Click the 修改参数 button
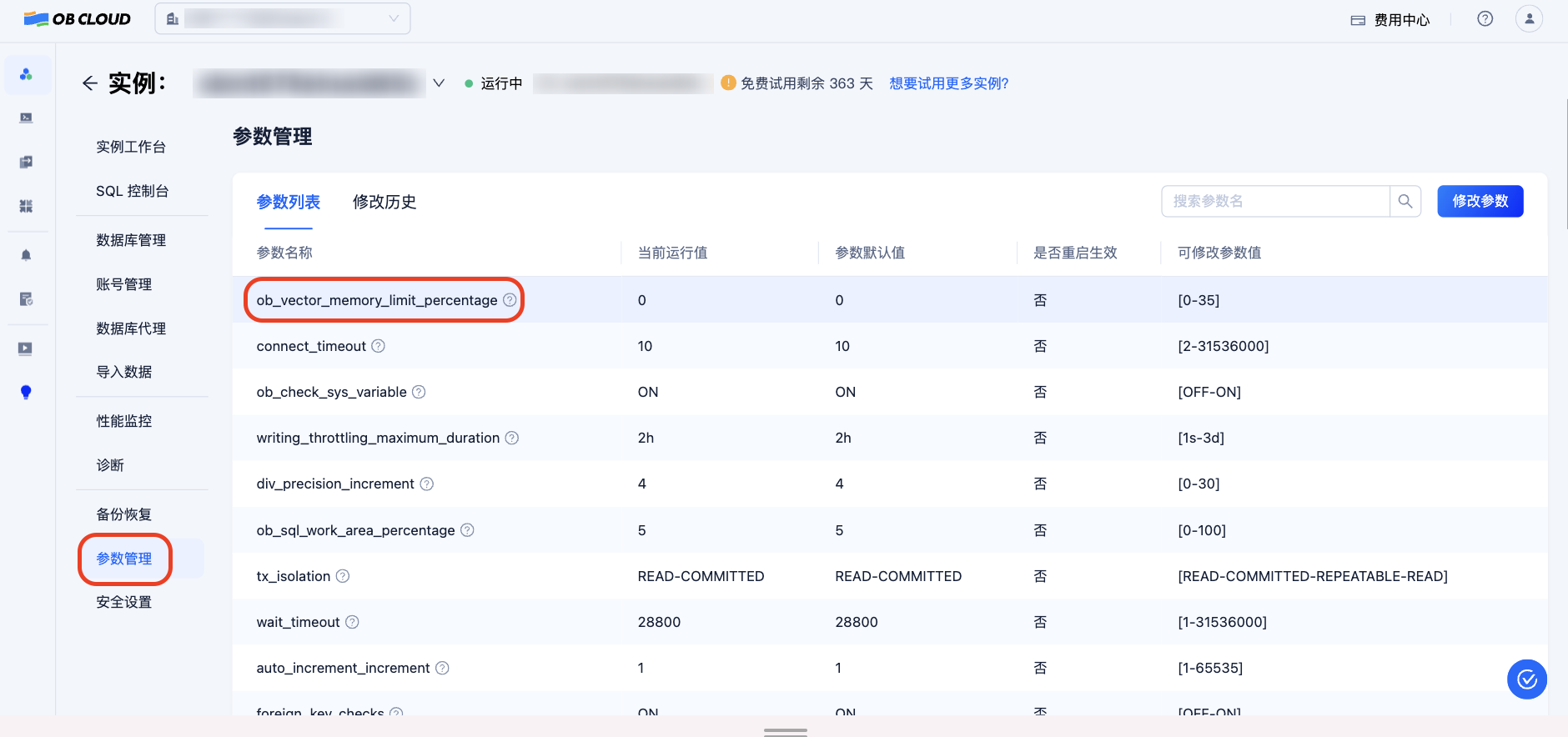 [1480, 201]
